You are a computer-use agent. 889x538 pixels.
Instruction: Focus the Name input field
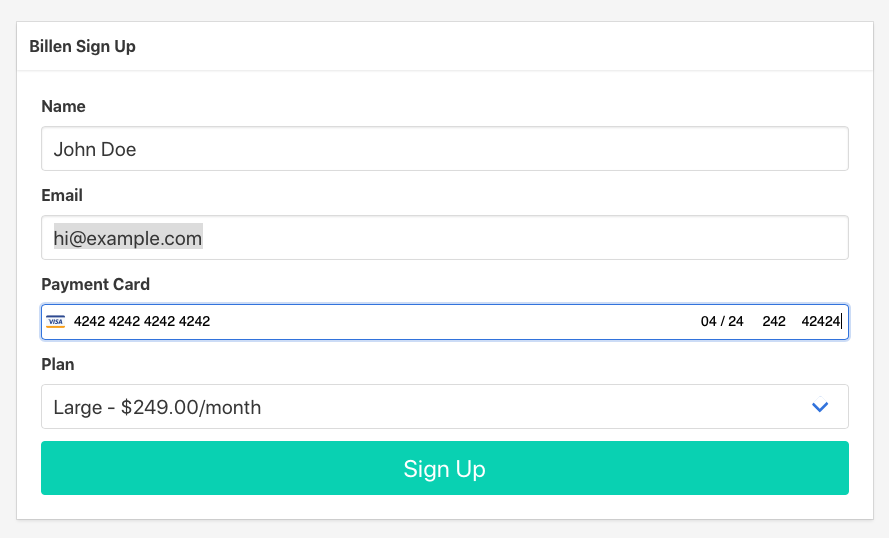[x=444, y=149]
